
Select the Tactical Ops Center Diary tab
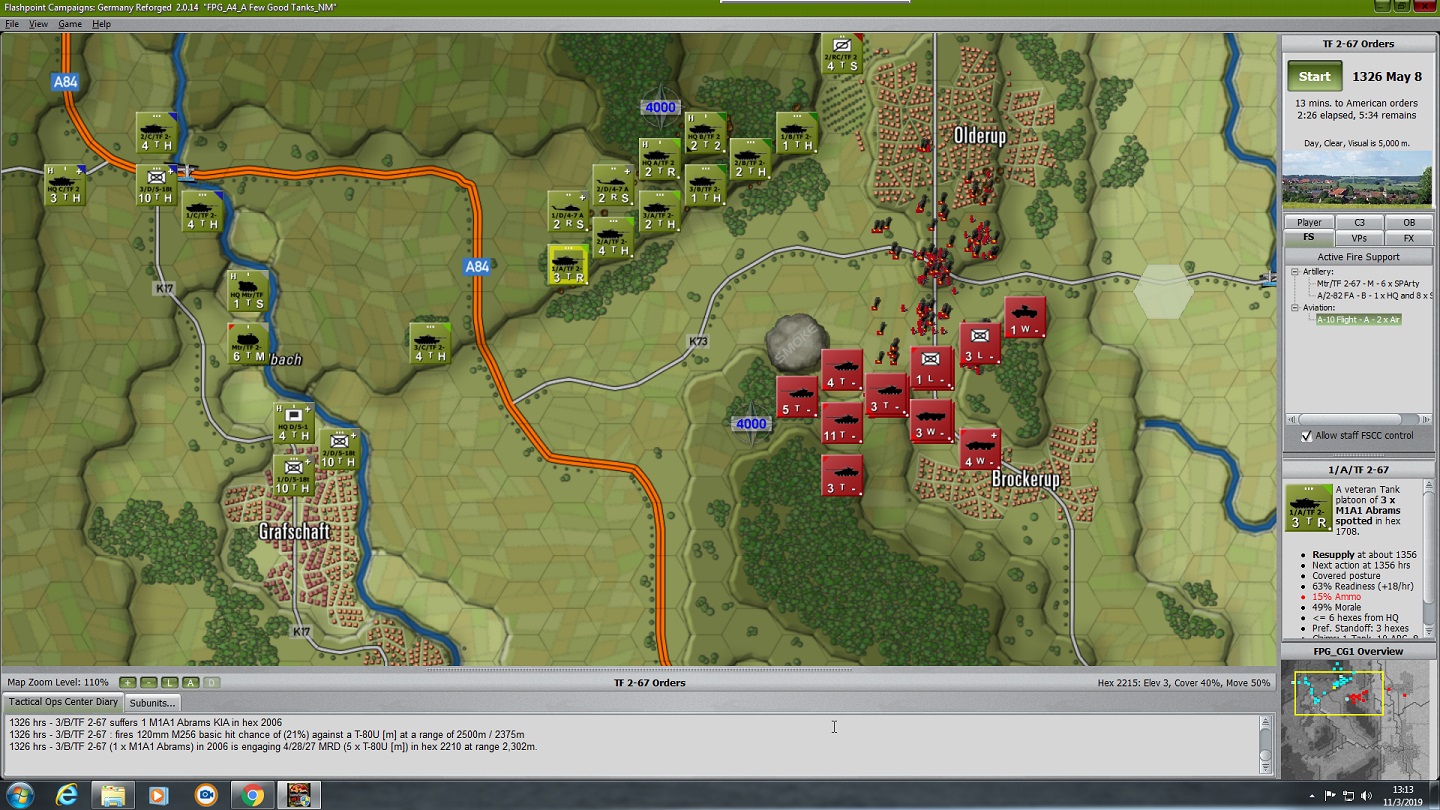64,702
